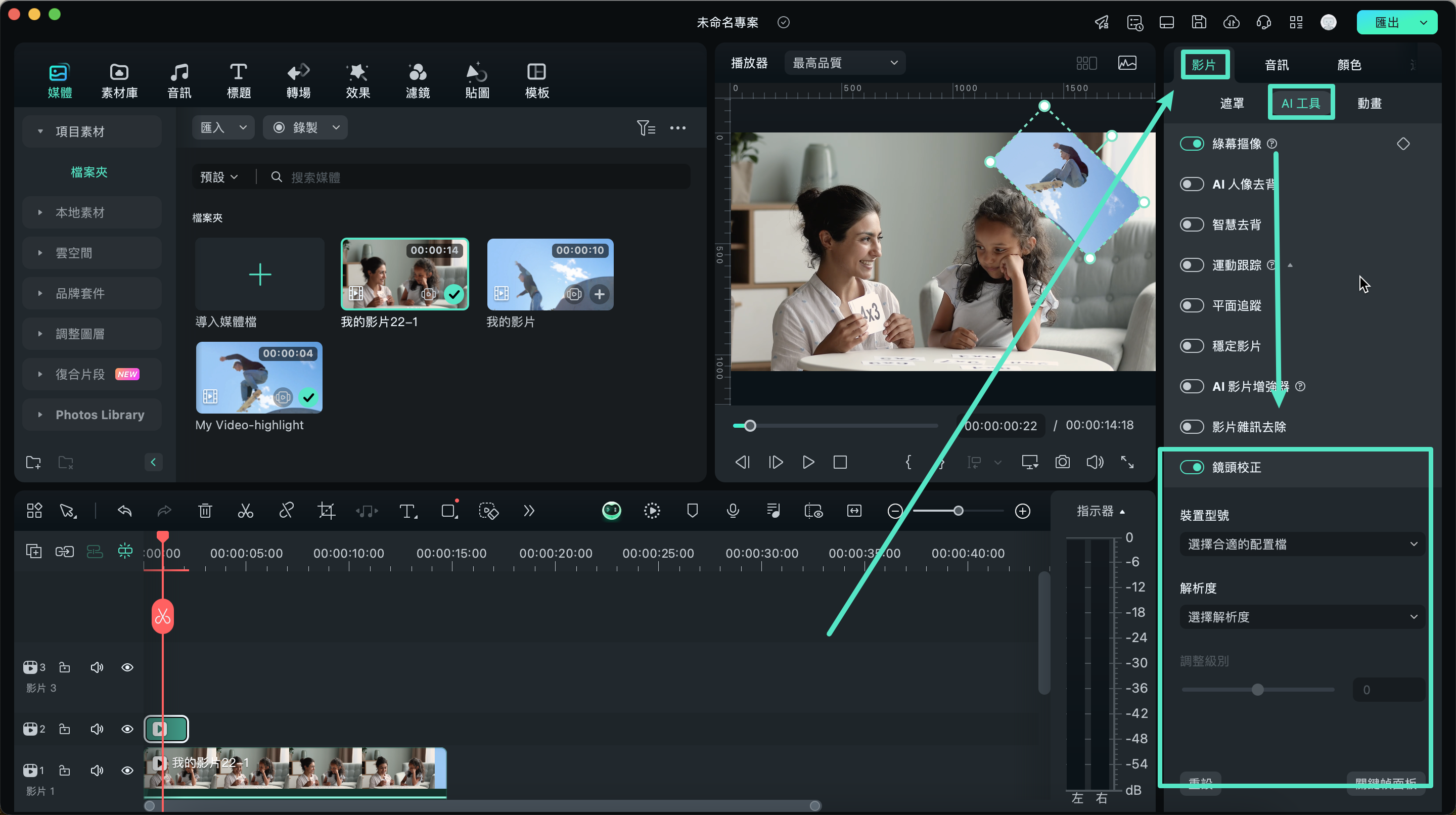Expand the Photos Library tree item

coord(39,415)
